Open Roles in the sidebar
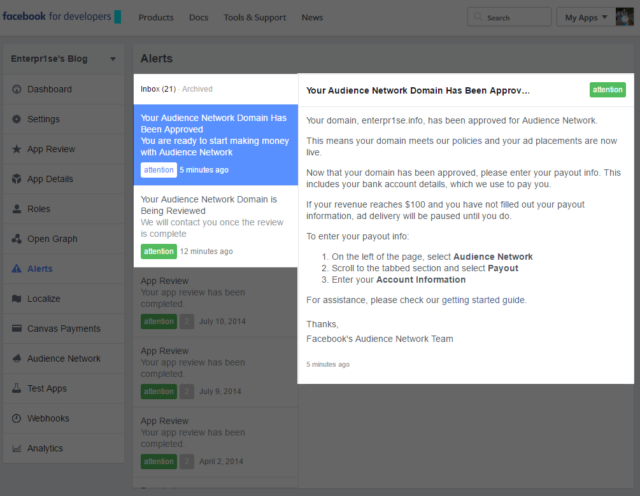This screenshot has width=640, height=496. 64,209
